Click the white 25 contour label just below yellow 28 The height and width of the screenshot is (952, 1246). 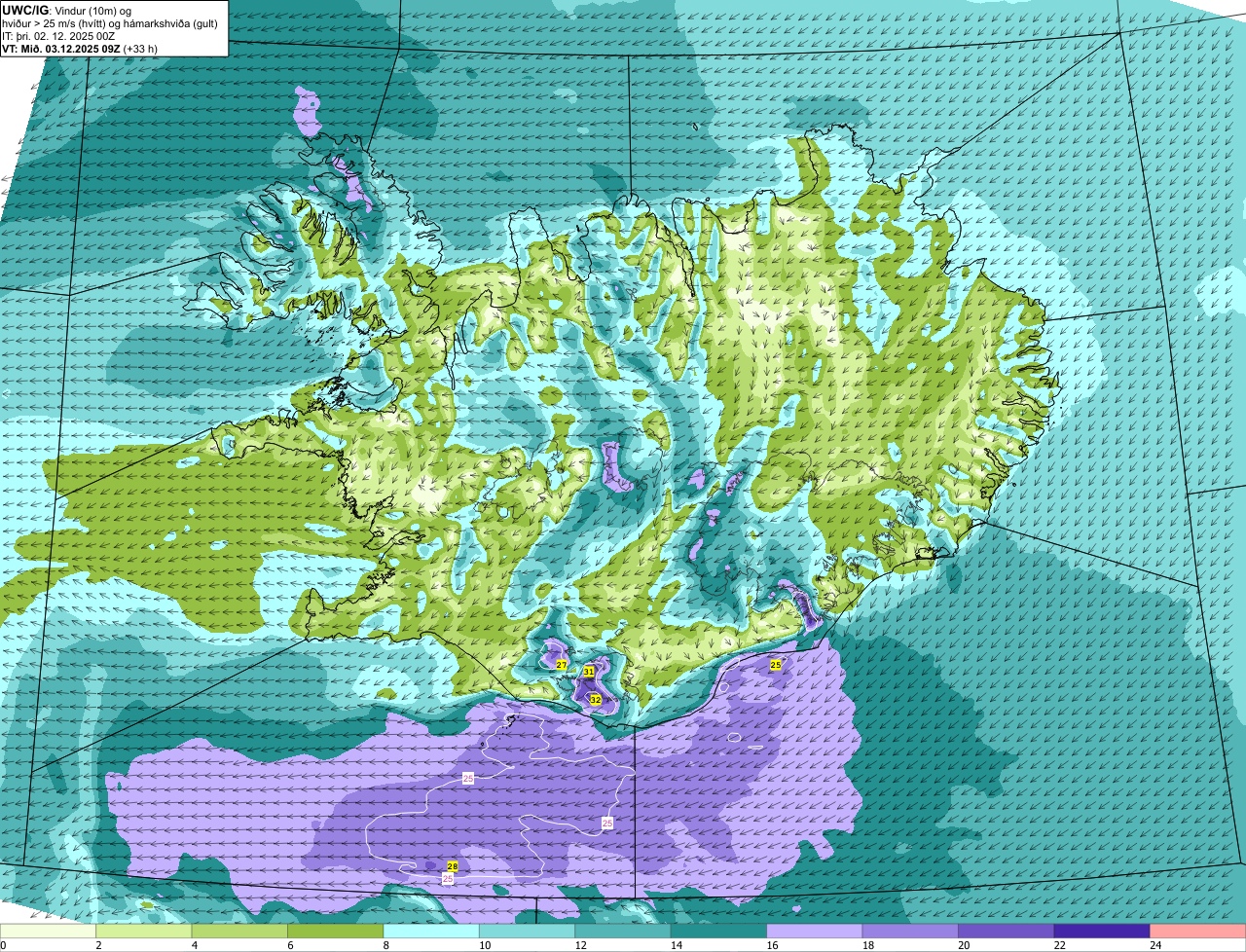click(448, 879)
